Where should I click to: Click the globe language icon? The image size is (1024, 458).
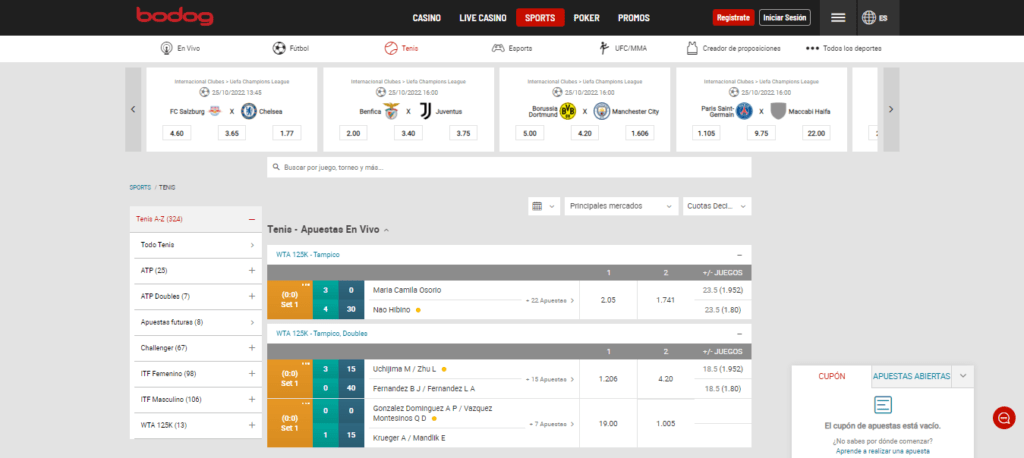tap(868, 18)
